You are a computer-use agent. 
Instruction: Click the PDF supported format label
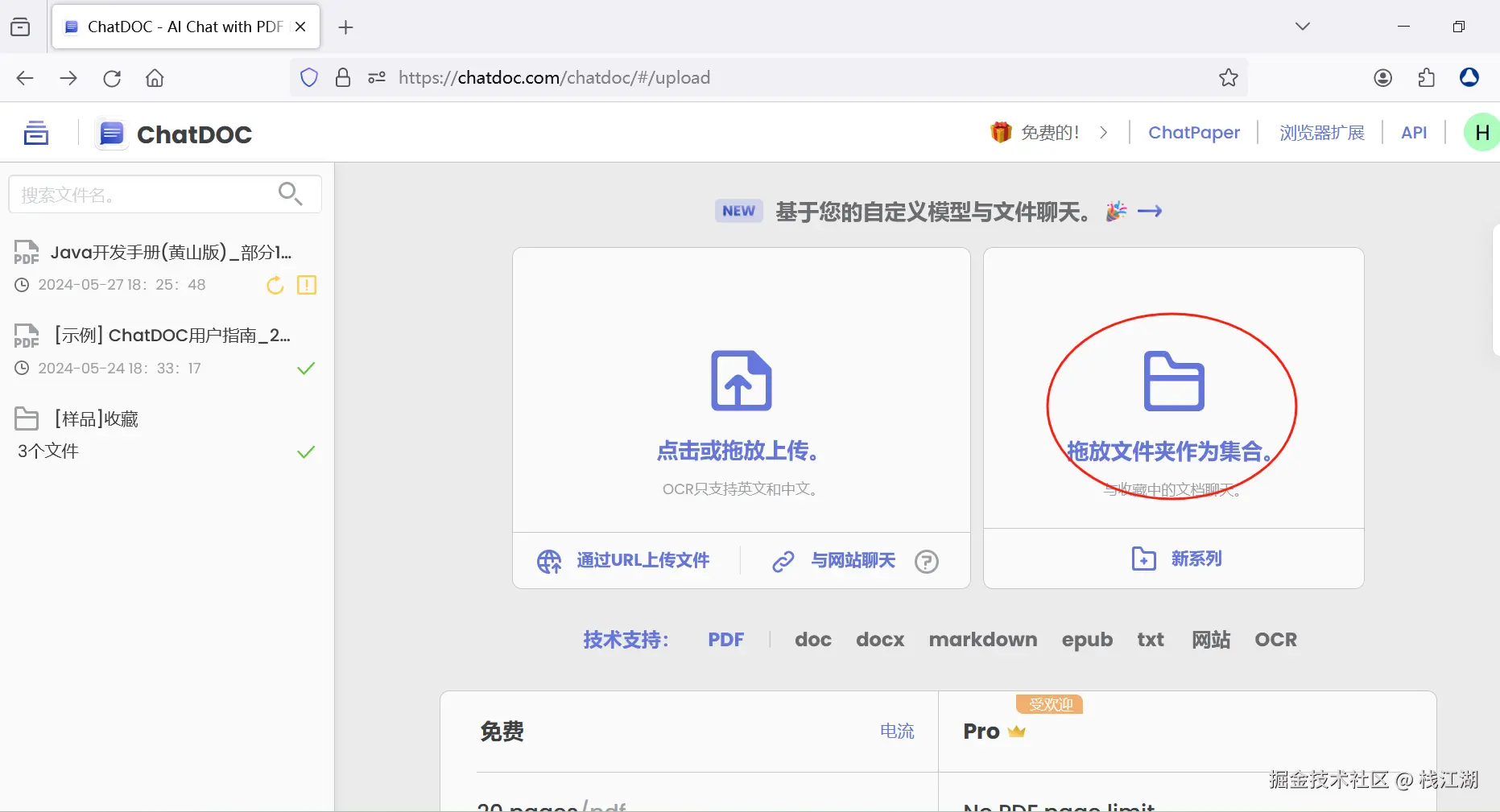(726, 640)
